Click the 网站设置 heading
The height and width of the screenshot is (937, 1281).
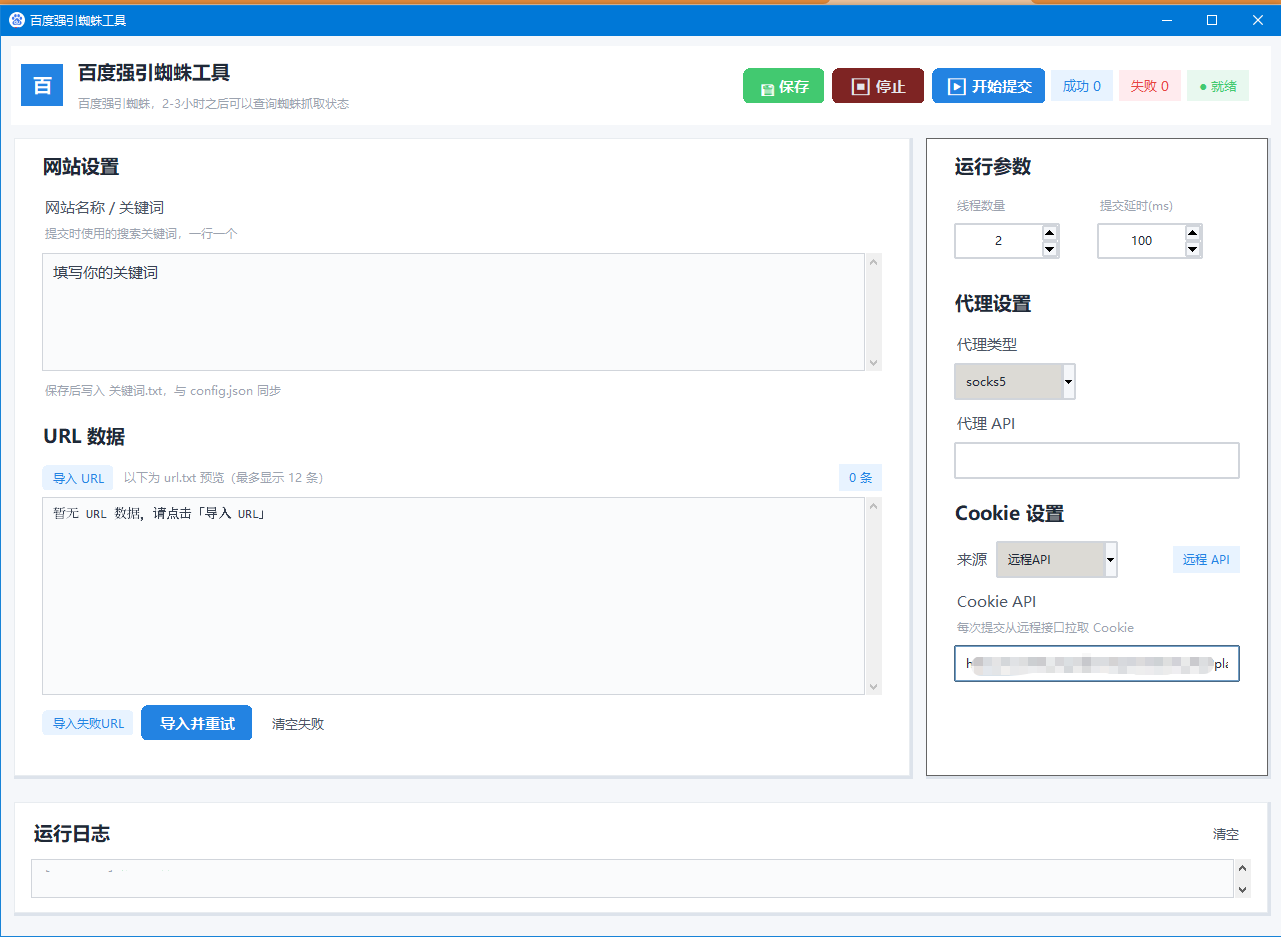click(x=81, y=167)
